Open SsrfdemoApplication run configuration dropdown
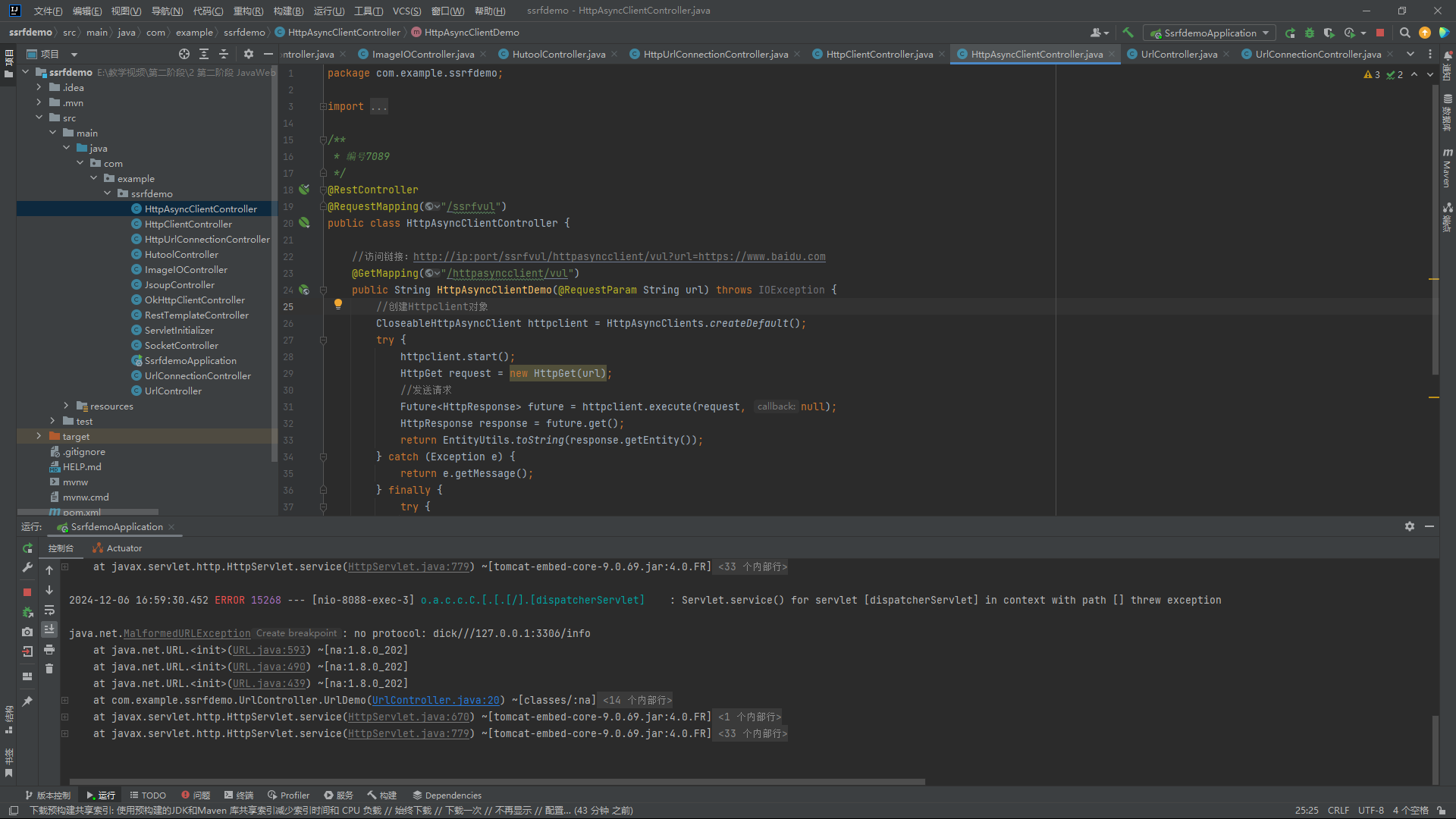 tap(1266, 33)
